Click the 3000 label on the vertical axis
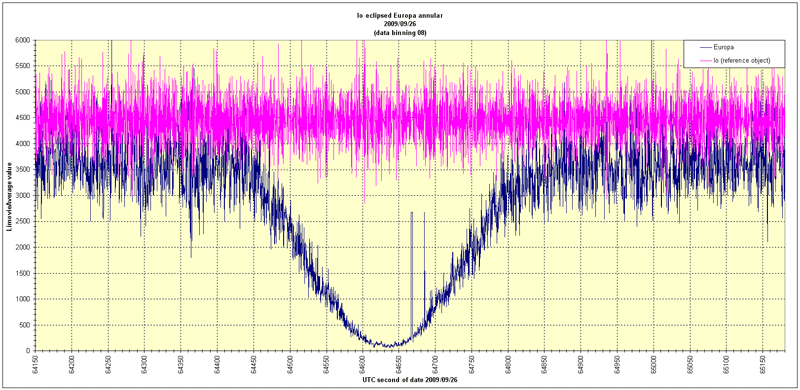This screenshot has width=800, height=390. [x=25, y=196]
